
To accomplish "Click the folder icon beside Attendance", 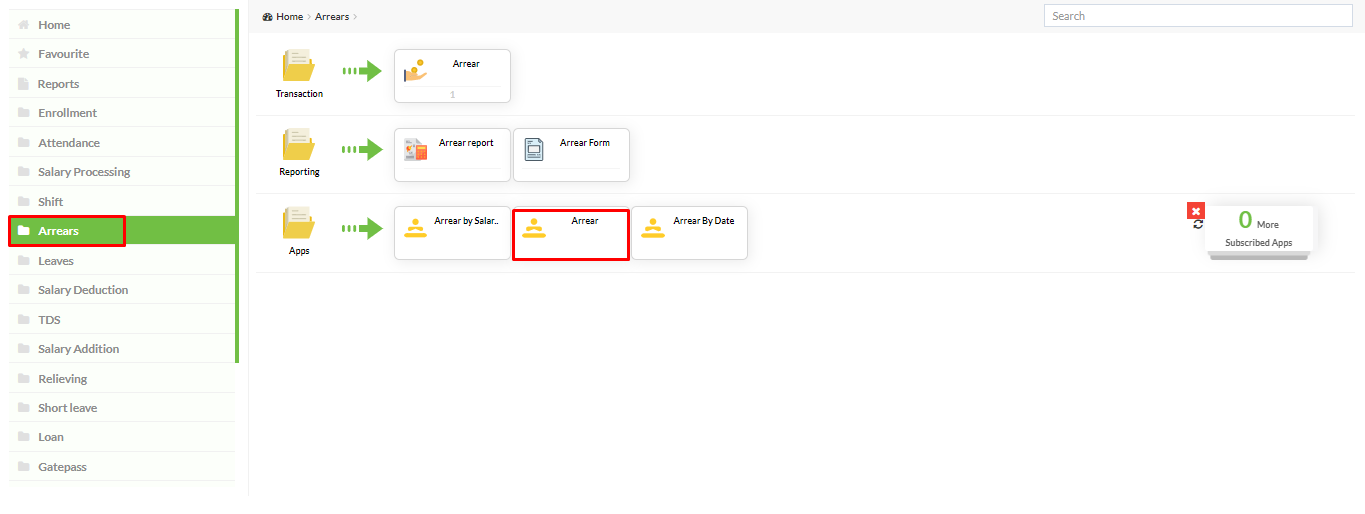I will (x=23, y=143).
